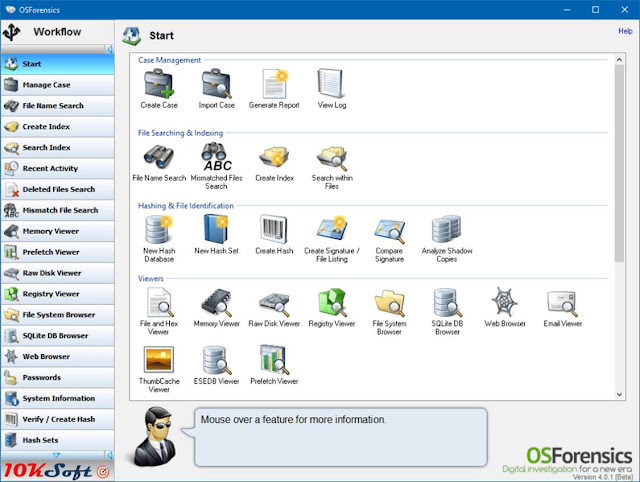Select the New Hash Set book icon

point(216,229)
